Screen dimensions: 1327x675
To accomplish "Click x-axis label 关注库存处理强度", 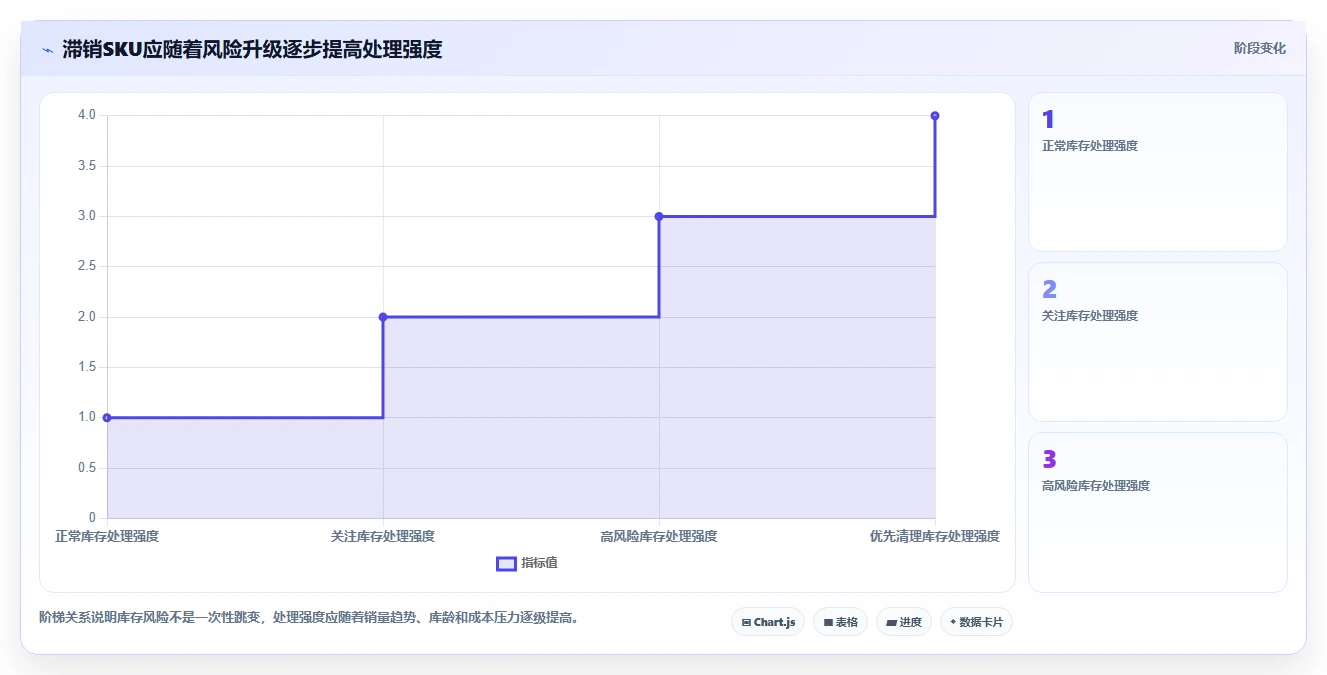I will tap(383, 536).
